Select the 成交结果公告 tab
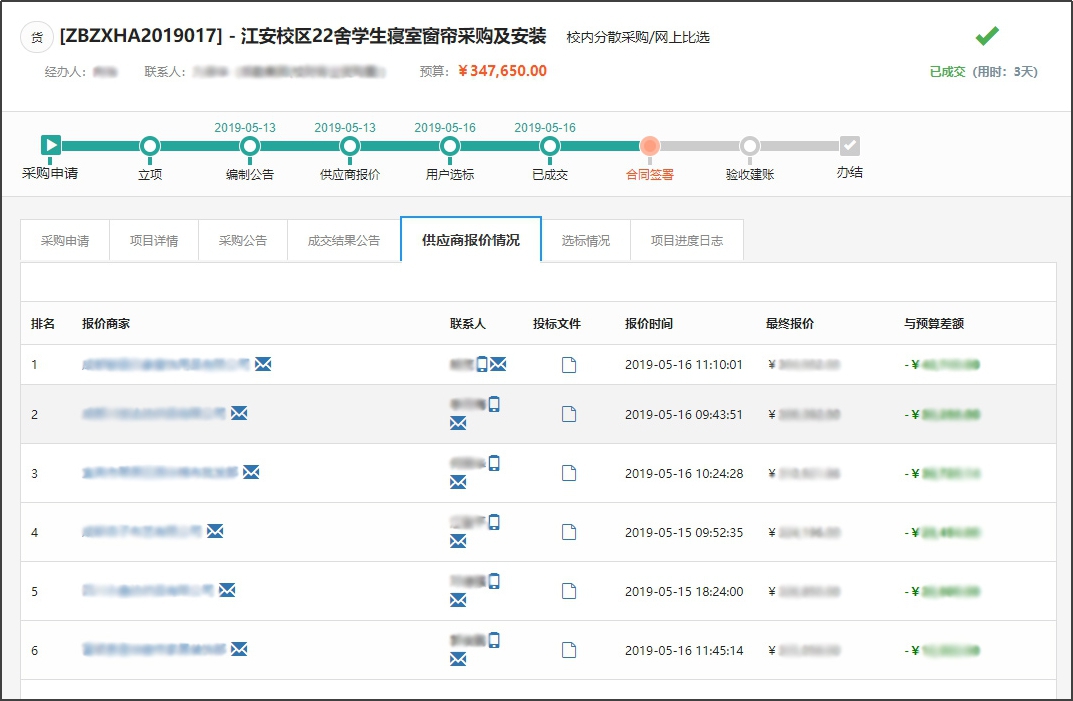 pyautogui.click(x=343, y=241)
